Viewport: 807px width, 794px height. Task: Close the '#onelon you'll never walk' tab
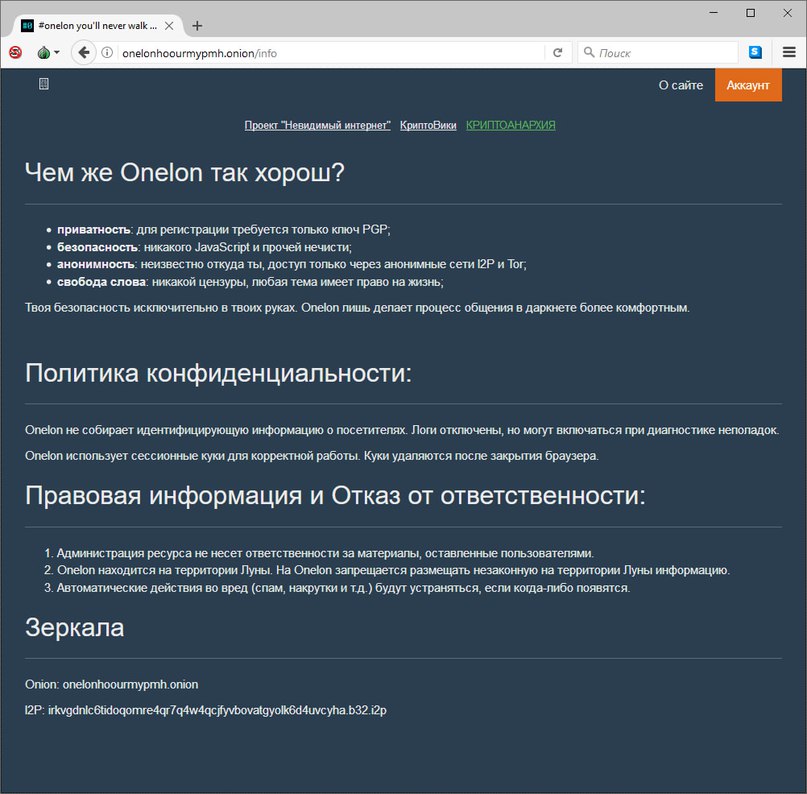click(x=169, y=25)
